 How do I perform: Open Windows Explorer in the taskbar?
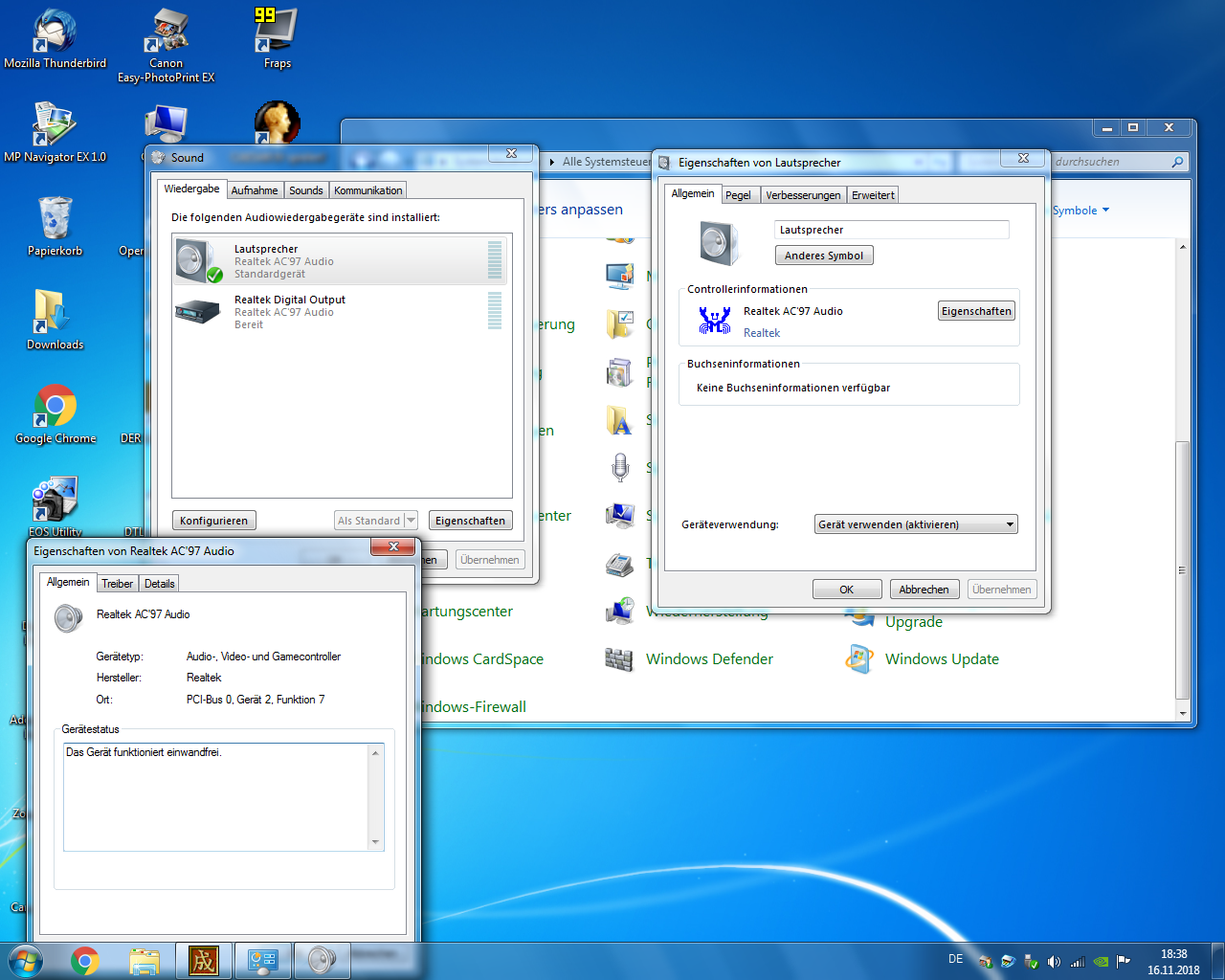pyautogui.click(x=145, y=961)
